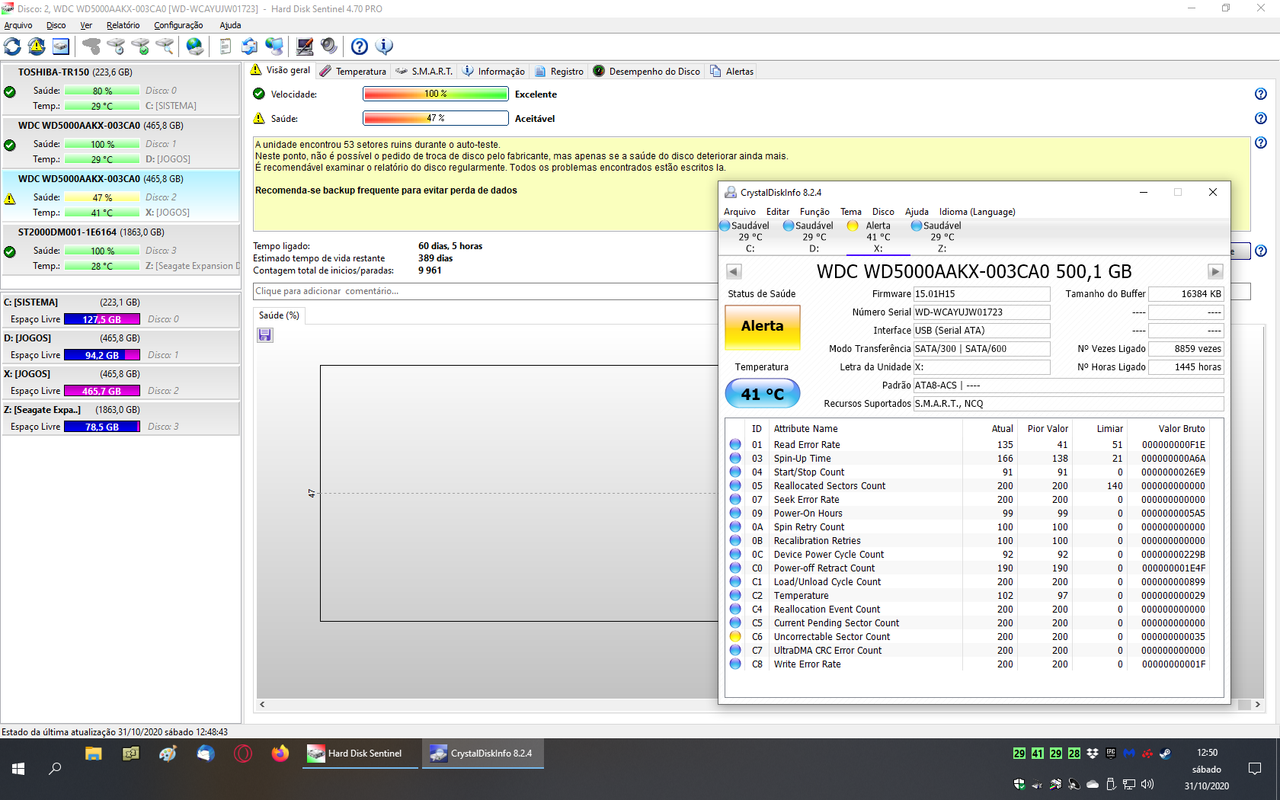Click the disk panel icon in the toolbar
The image size is (1280, 800).
coord(61,46)
